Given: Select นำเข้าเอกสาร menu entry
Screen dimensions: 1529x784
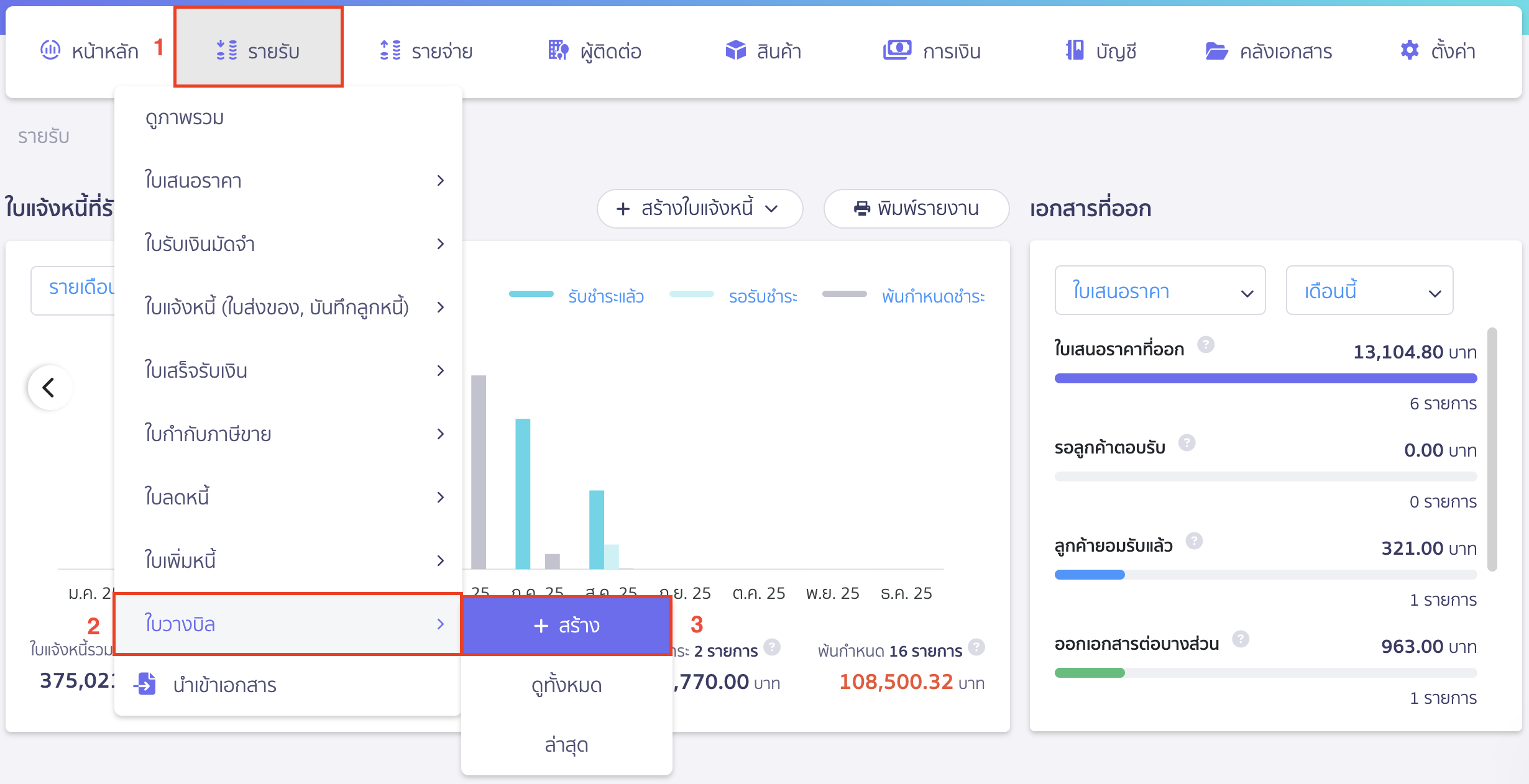Looking at the screenshot, I should click(x=288, y=685).
